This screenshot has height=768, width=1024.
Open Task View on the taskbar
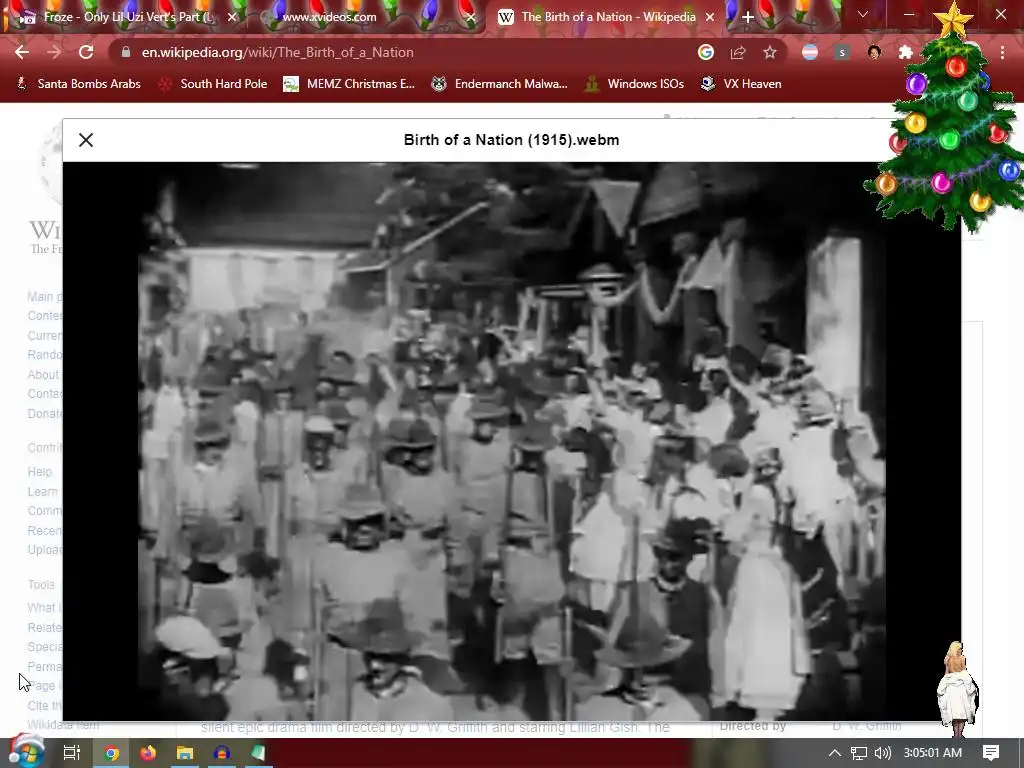click(x=72, y=753)
